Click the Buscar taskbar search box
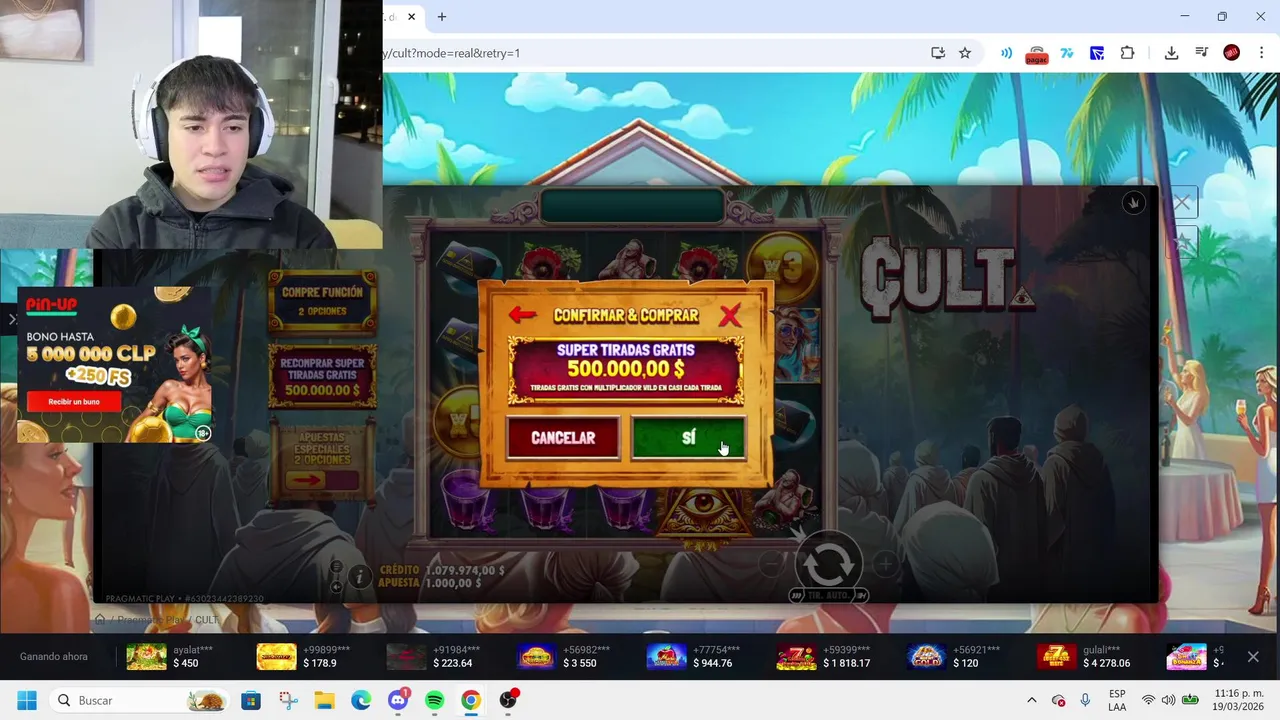This screenshot has width=1280, height=720. [x=139, y=700]
